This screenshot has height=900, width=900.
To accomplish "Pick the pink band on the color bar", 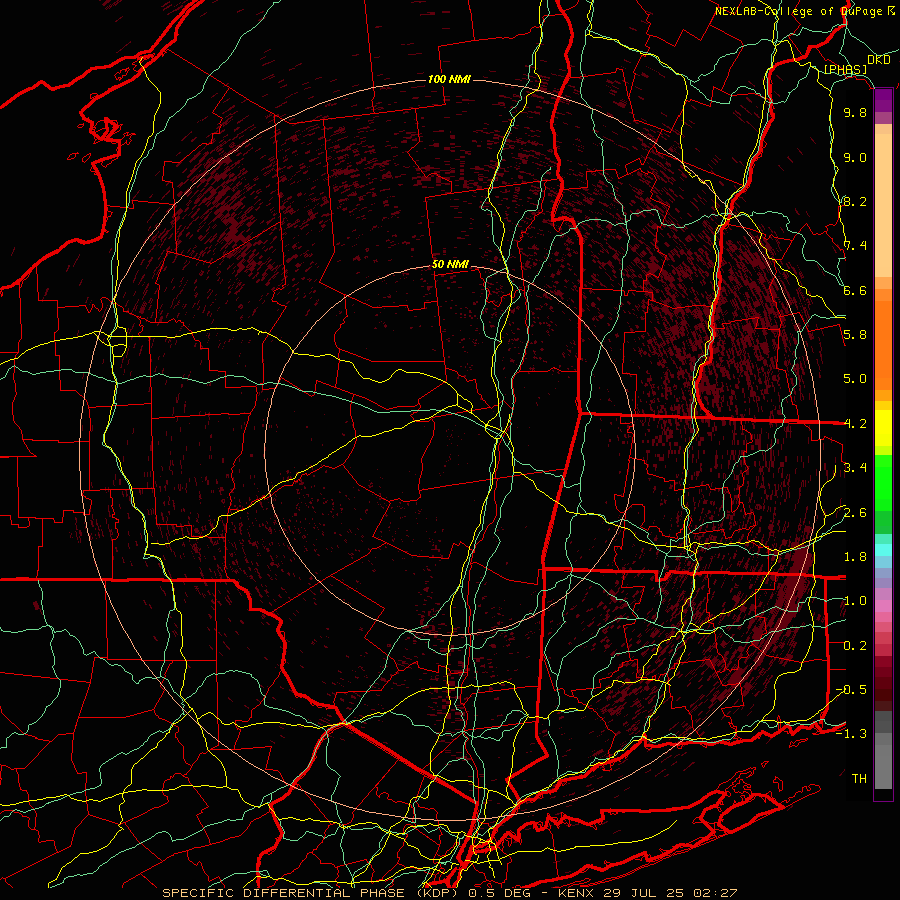I will click(883, 606).
